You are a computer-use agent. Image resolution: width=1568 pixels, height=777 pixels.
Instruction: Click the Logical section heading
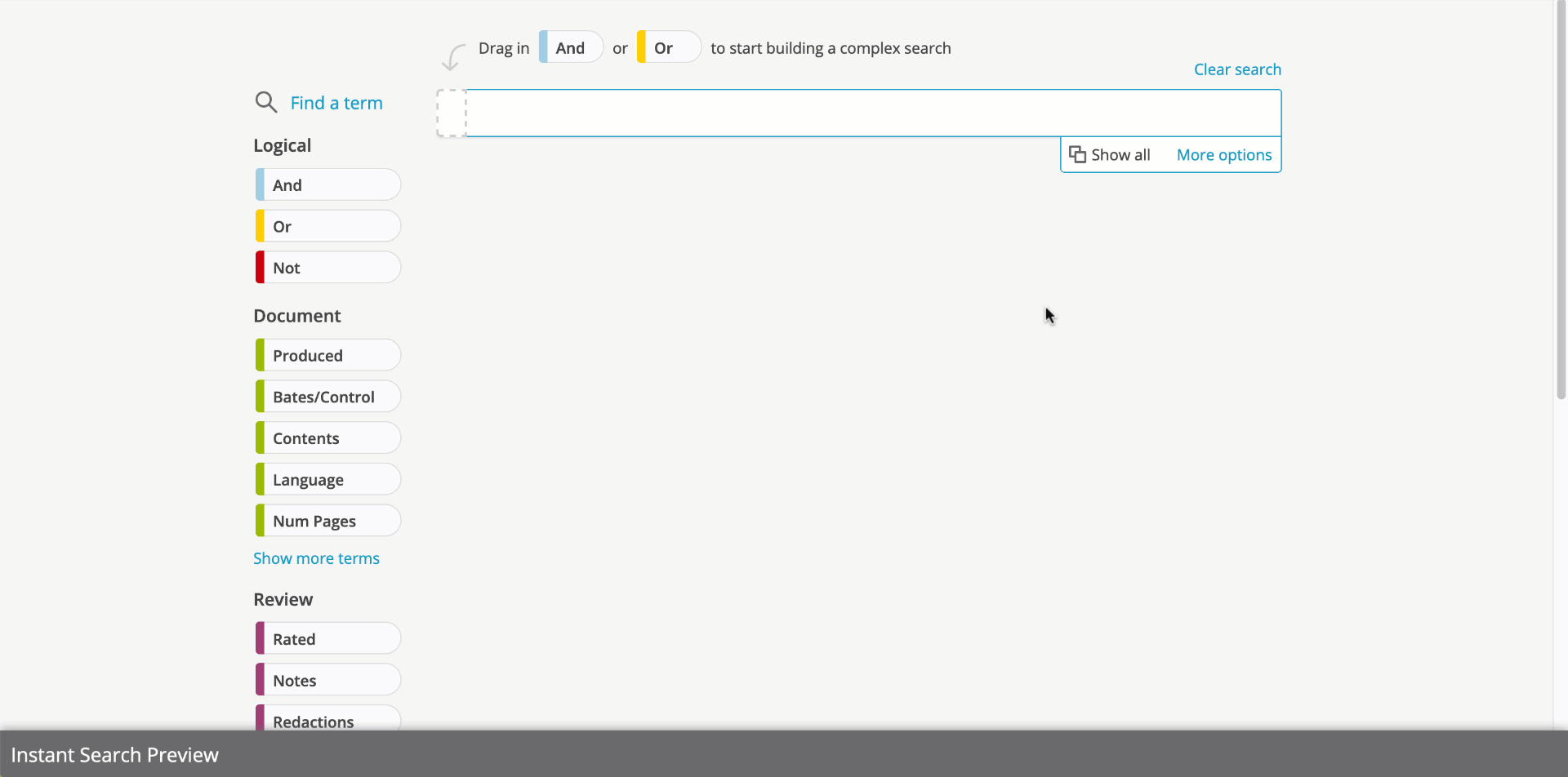282,146
